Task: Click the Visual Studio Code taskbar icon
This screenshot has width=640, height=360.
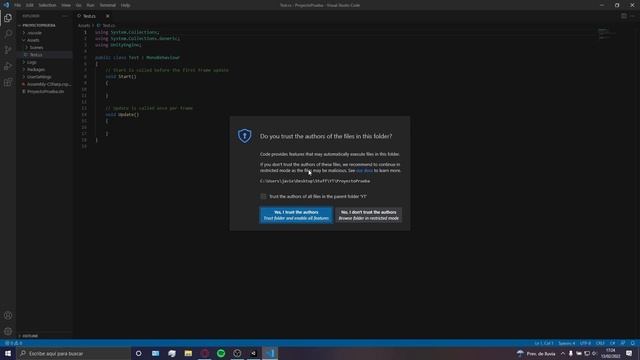Action: coord(270,353)
